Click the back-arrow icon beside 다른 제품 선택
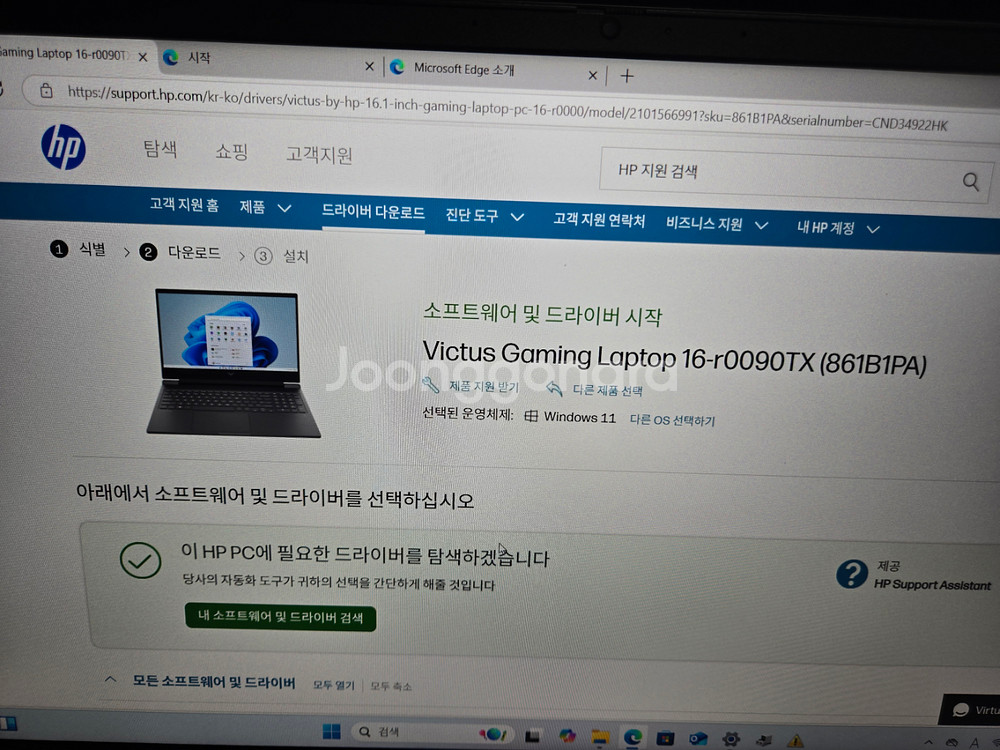The image size is (1000, 750). [x=554, y=388]
